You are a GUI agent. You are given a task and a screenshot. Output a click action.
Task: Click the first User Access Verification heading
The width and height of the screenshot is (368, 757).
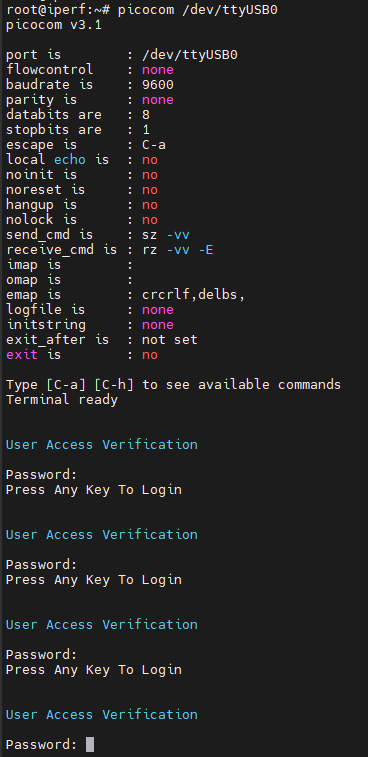pyautogui.click(x=101, y=445)
